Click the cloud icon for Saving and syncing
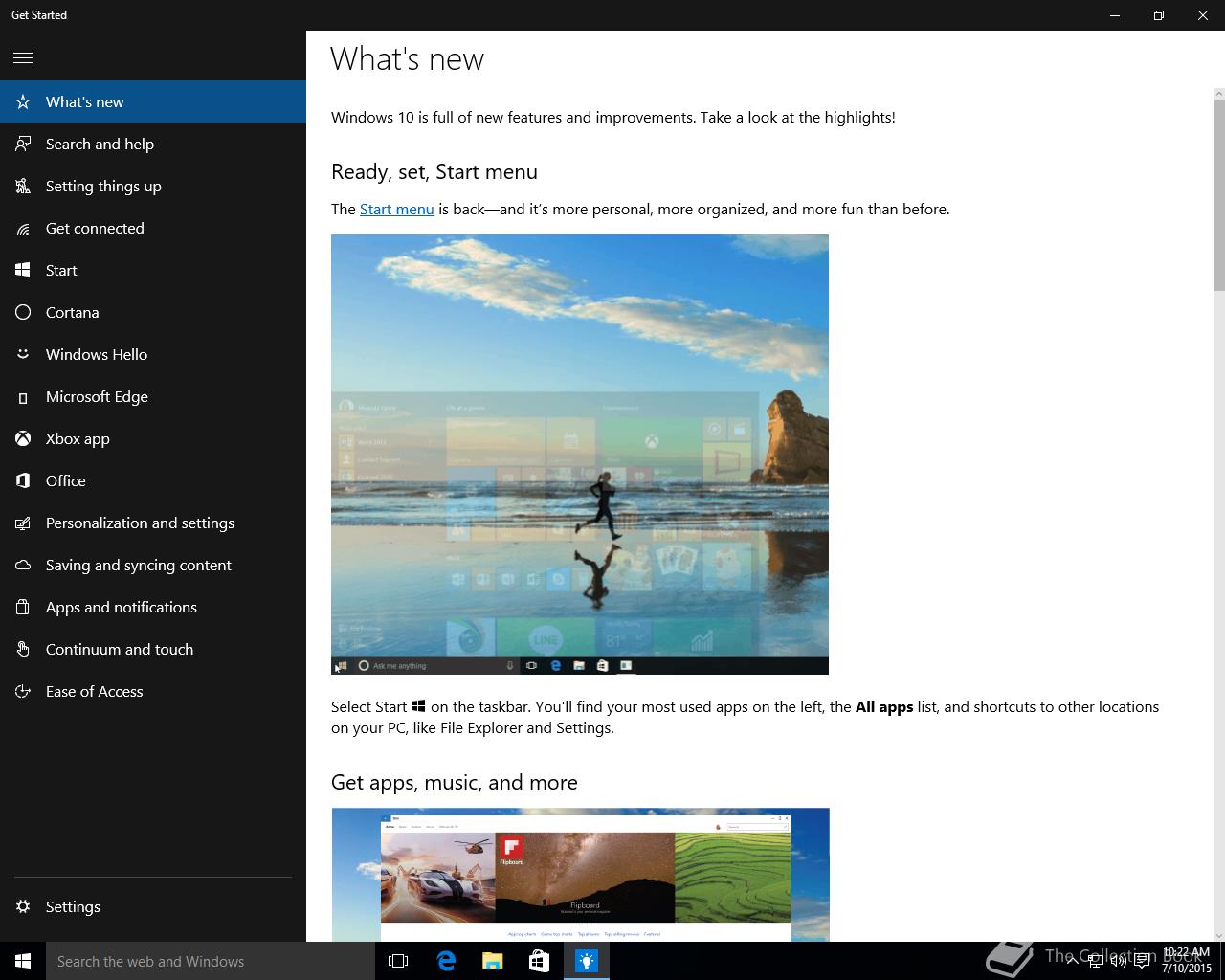 [x=23, y=565]
